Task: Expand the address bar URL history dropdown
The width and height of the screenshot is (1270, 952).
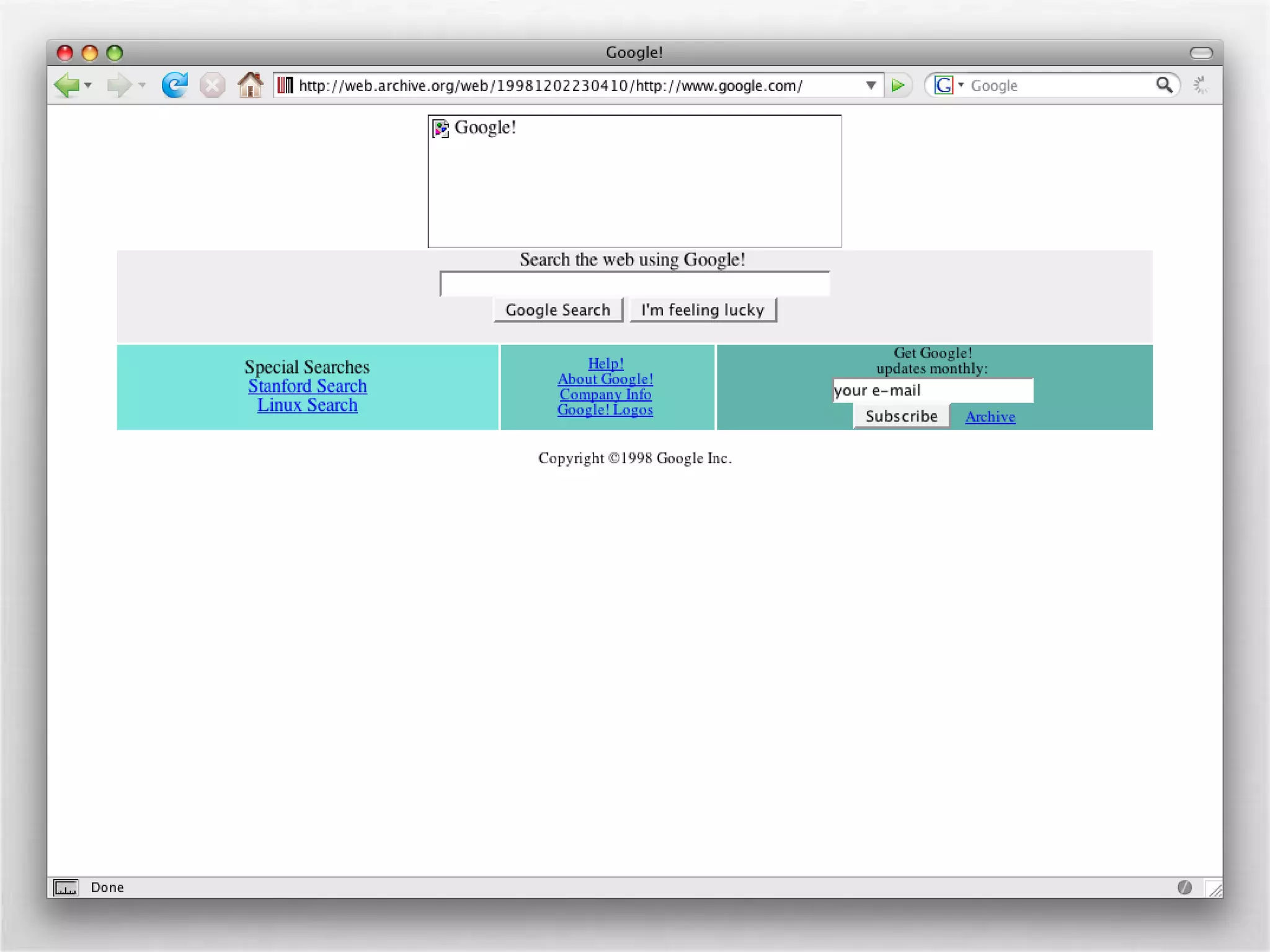Action: click(x=871, y=85)
